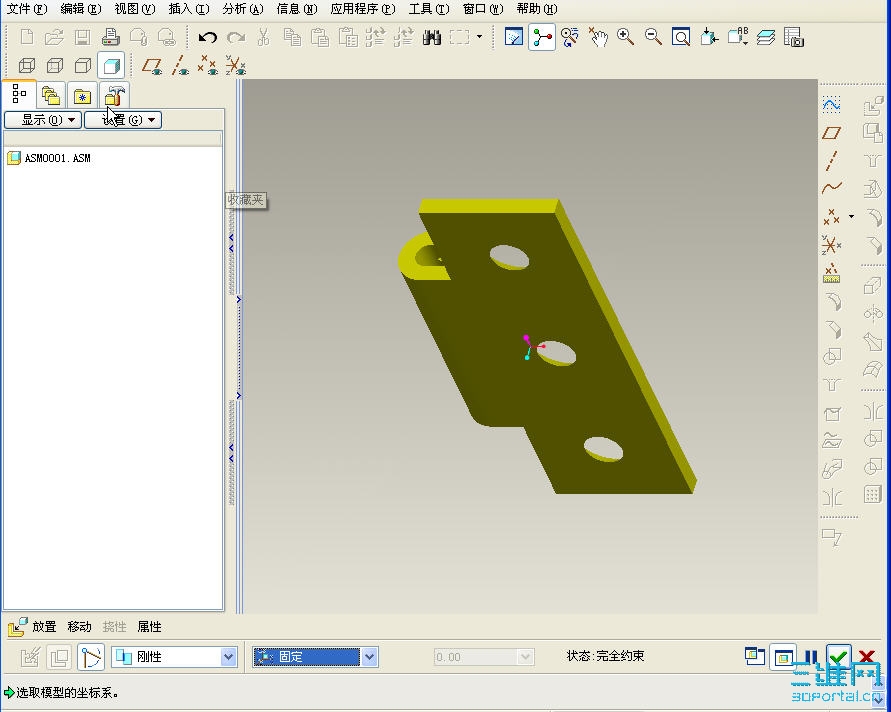Image resolution: width=891 pixels, height=712 pixels.
Task: Click the Undo arrow icon
Action: click(x=207, y=38)
